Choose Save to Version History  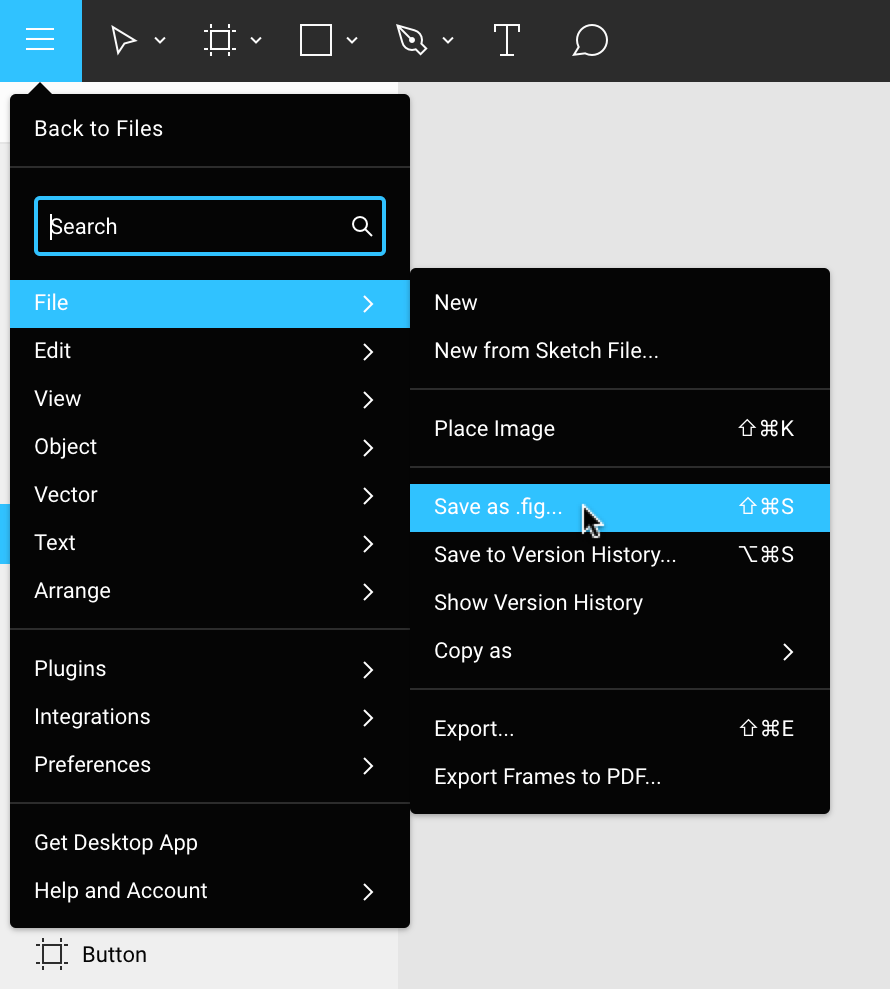(619, 555)
